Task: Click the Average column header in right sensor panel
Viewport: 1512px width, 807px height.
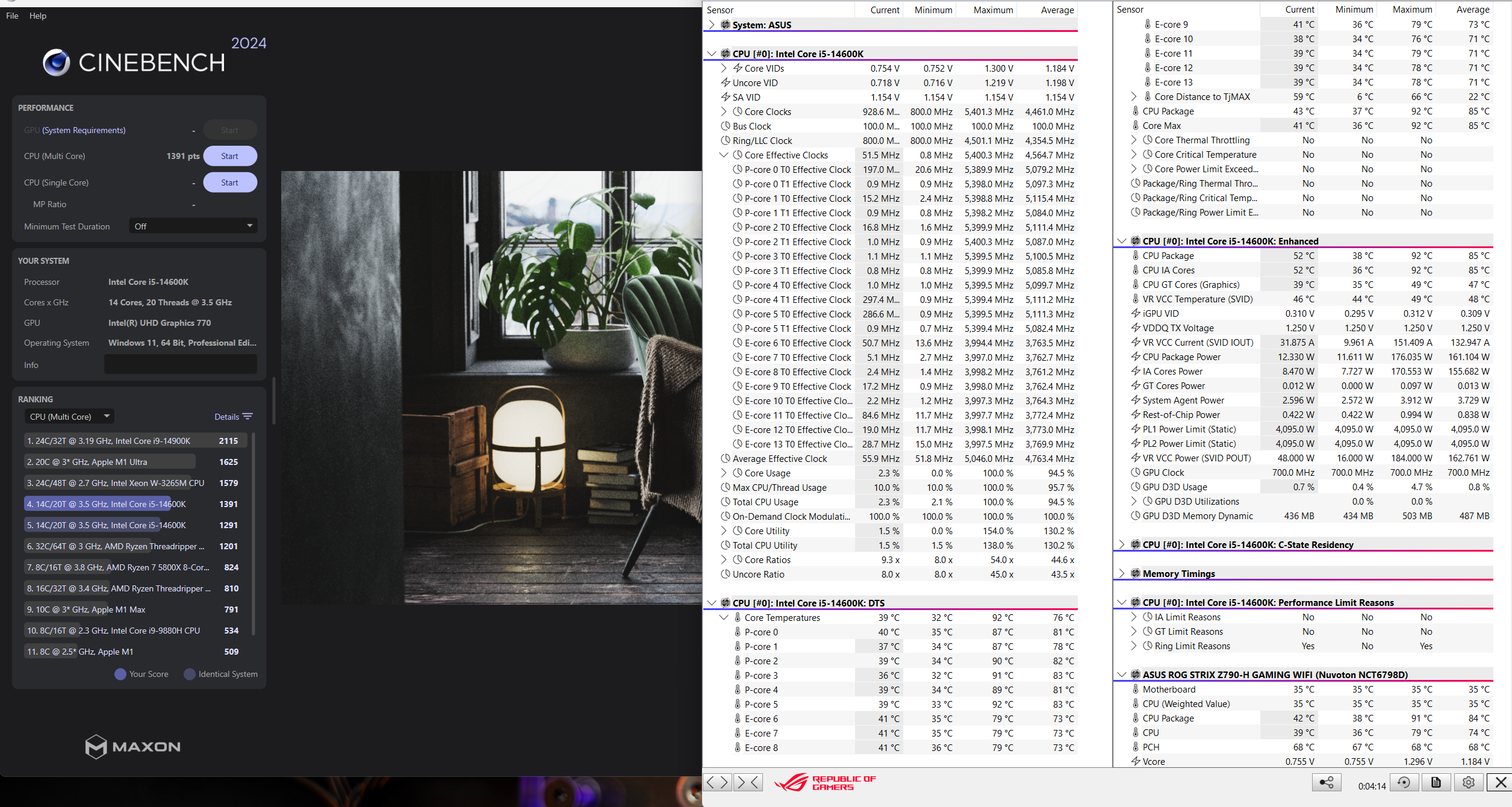Action: click(x=1473, y=9)
